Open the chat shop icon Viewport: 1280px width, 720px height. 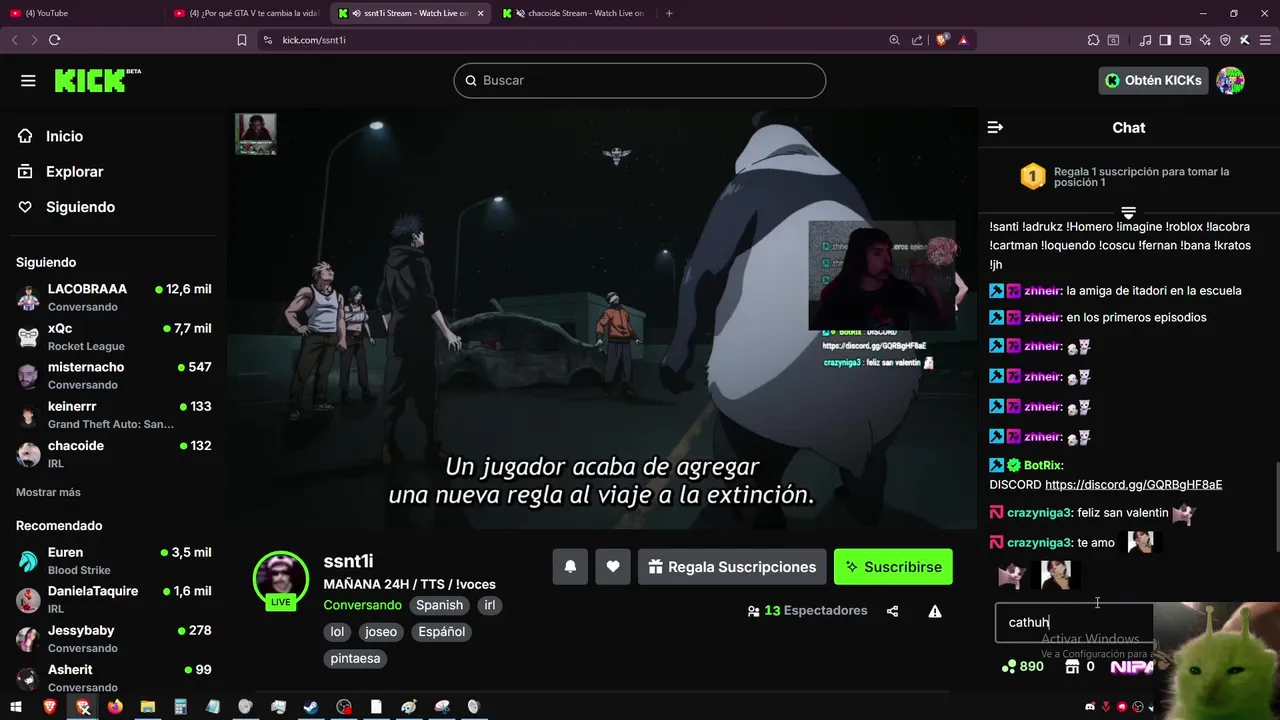pos(1073,667)
